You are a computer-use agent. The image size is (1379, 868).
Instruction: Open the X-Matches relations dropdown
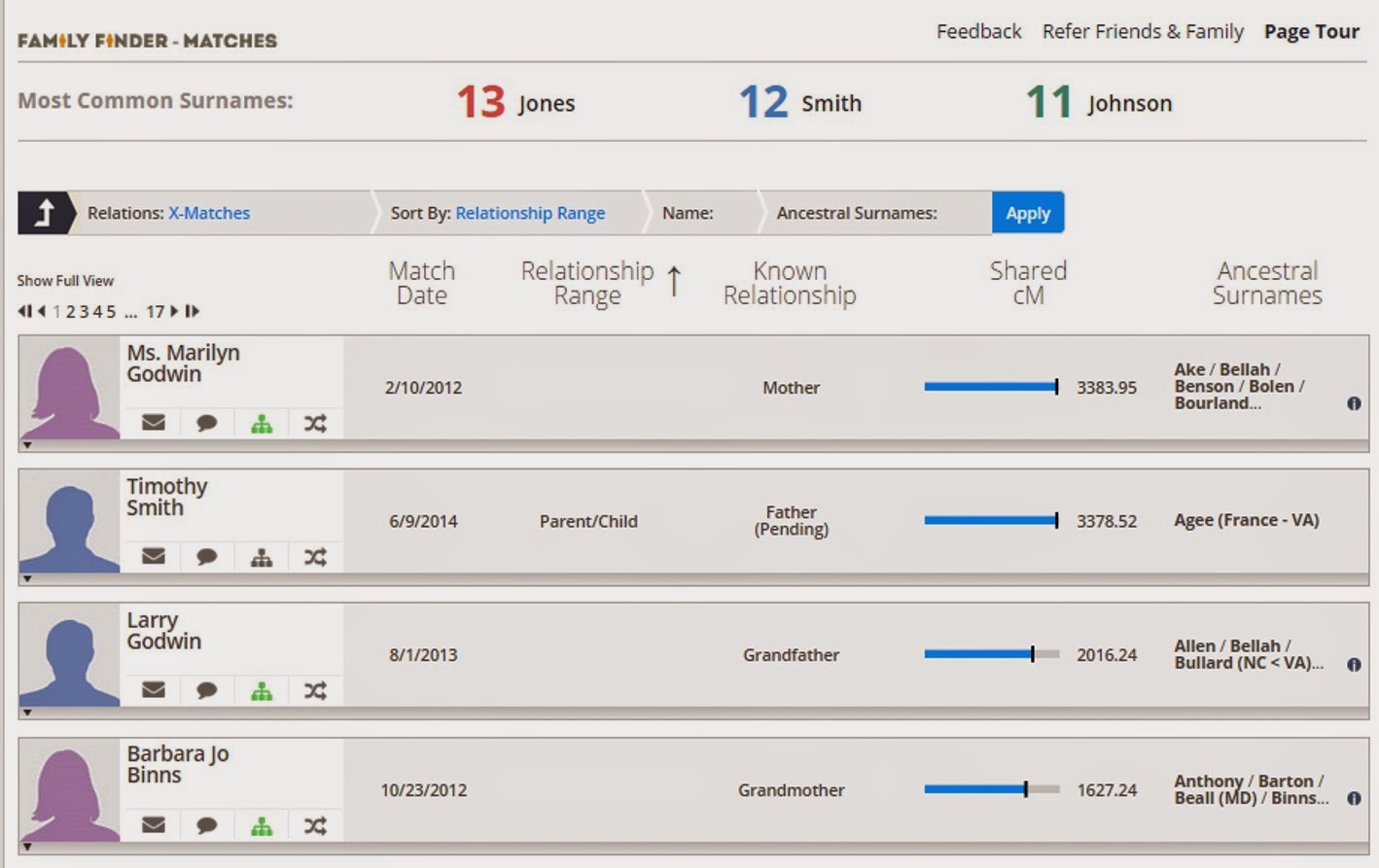tap(209, 213)
